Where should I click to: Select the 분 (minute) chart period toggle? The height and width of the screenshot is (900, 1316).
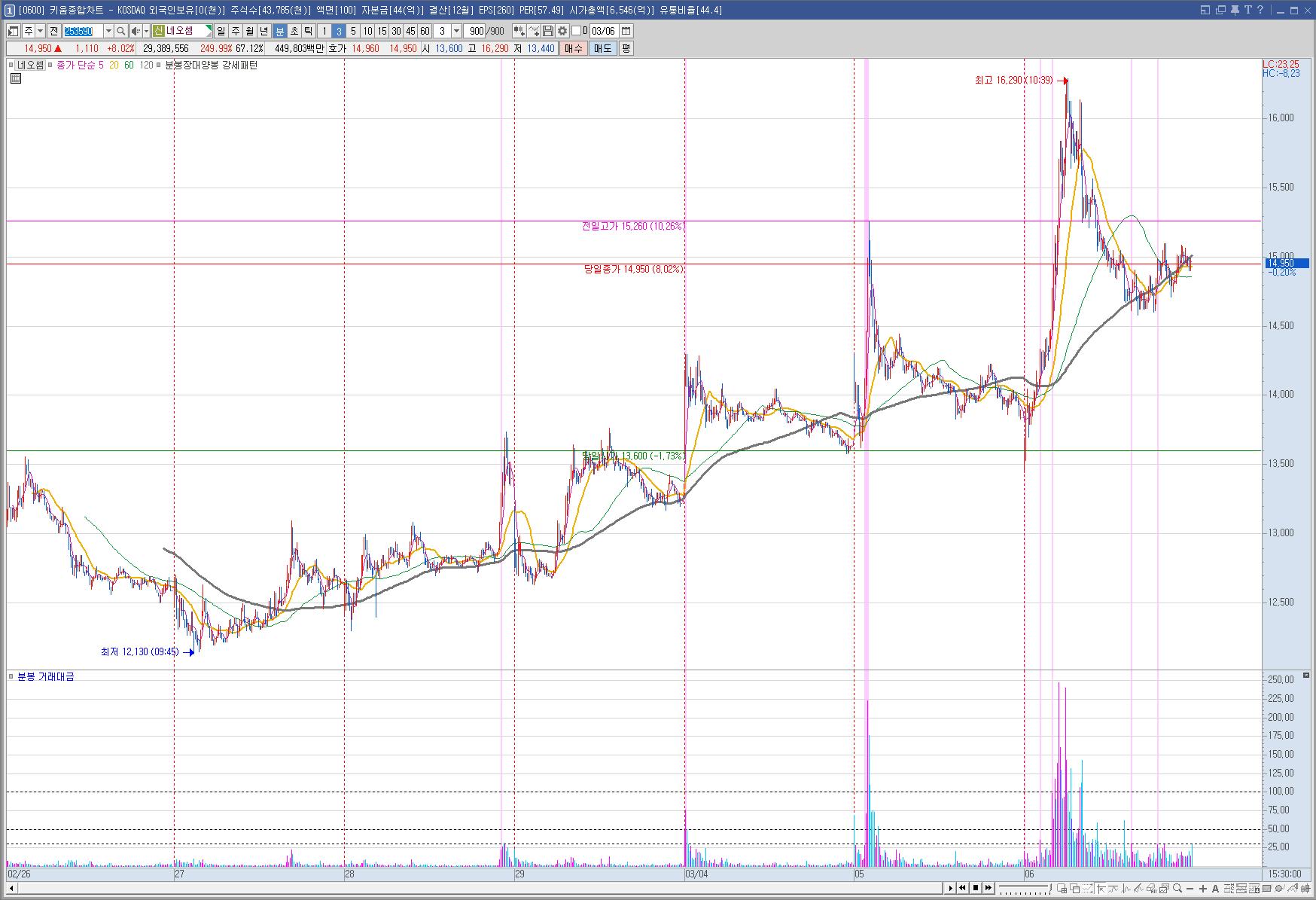[279, 31]
